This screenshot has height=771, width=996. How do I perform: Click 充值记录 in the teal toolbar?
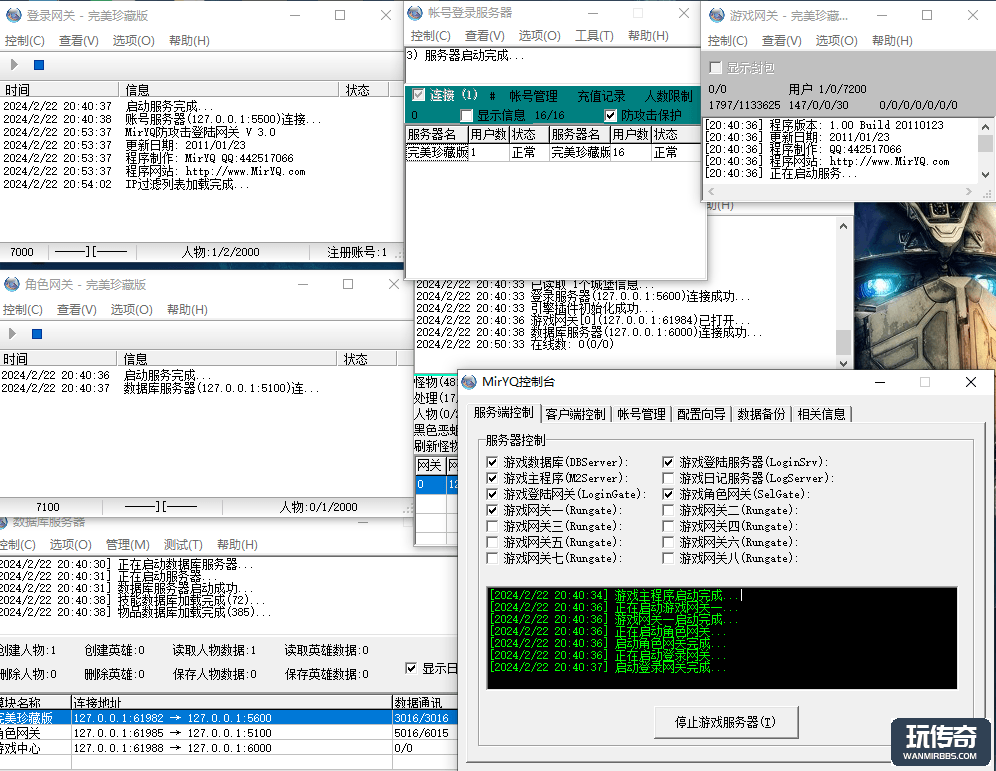(601, 96)
